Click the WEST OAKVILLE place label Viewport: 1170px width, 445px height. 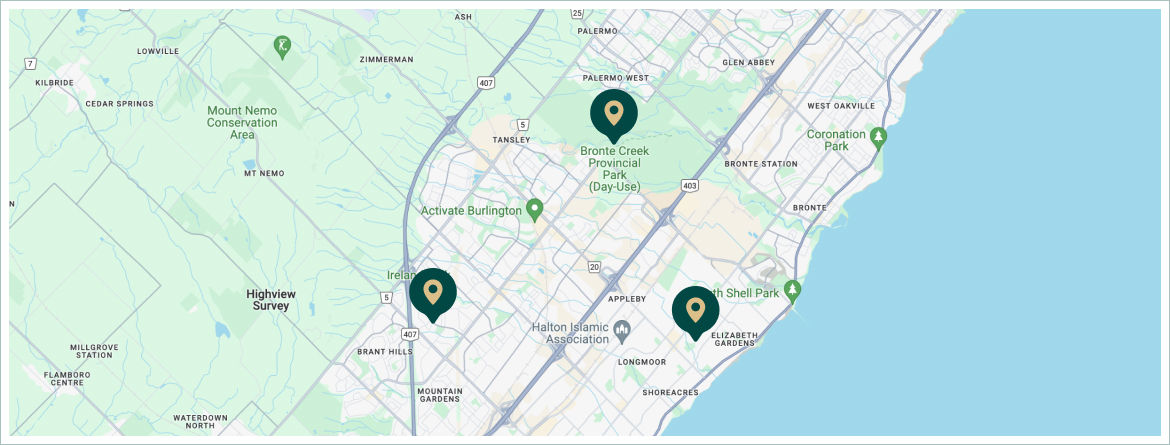pyautogui.click(x=841, y=106)
